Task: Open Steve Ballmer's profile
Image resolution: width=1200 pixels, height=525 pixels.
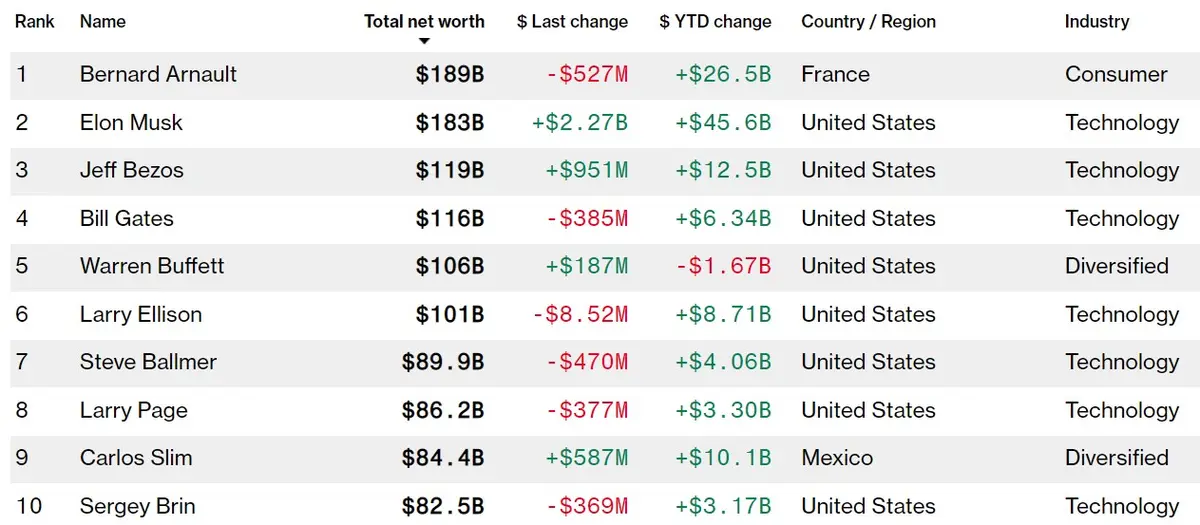Action: coord(148,362)
